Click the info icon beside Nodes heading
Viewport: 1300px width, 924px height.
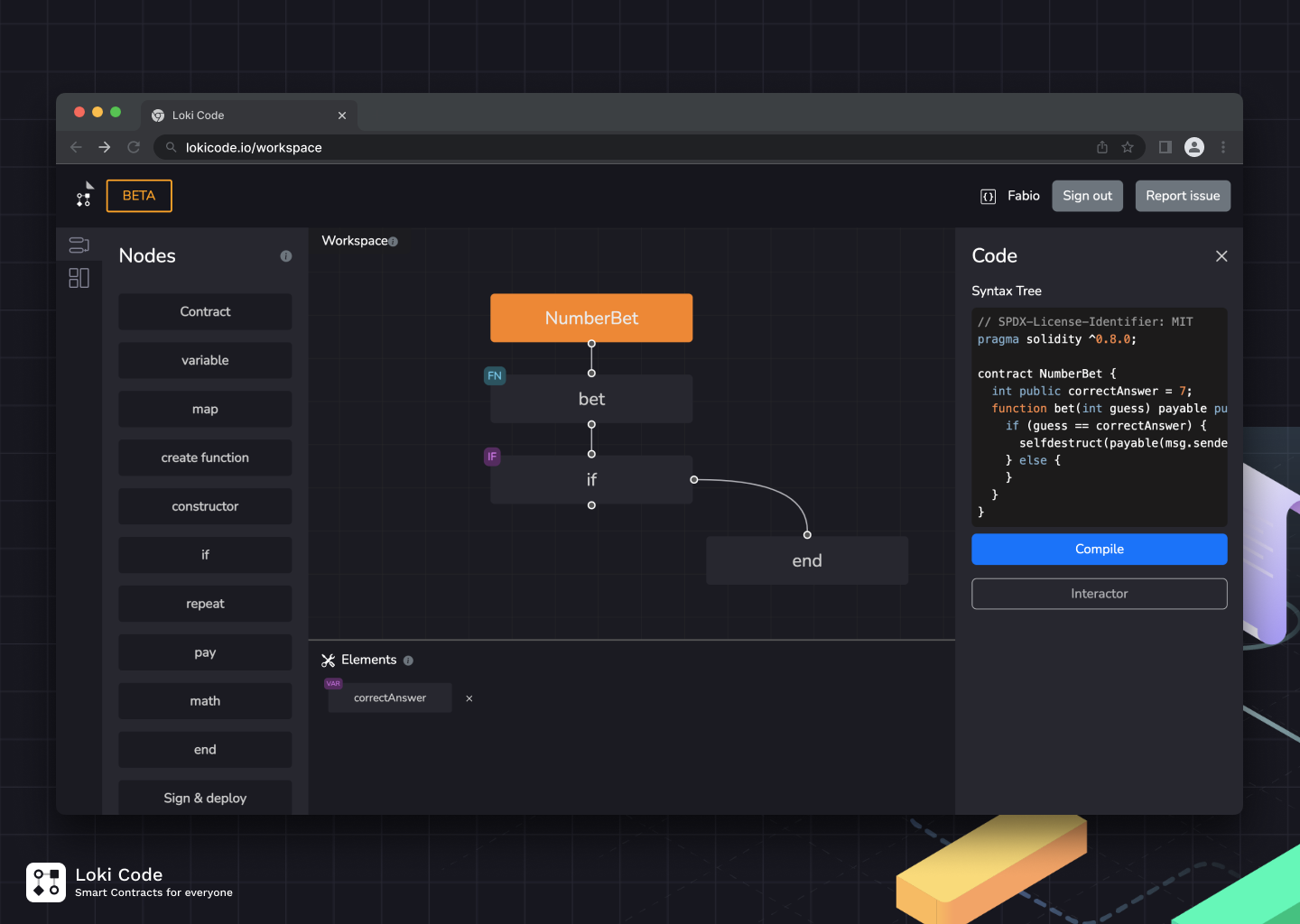[x=286, y=256]
